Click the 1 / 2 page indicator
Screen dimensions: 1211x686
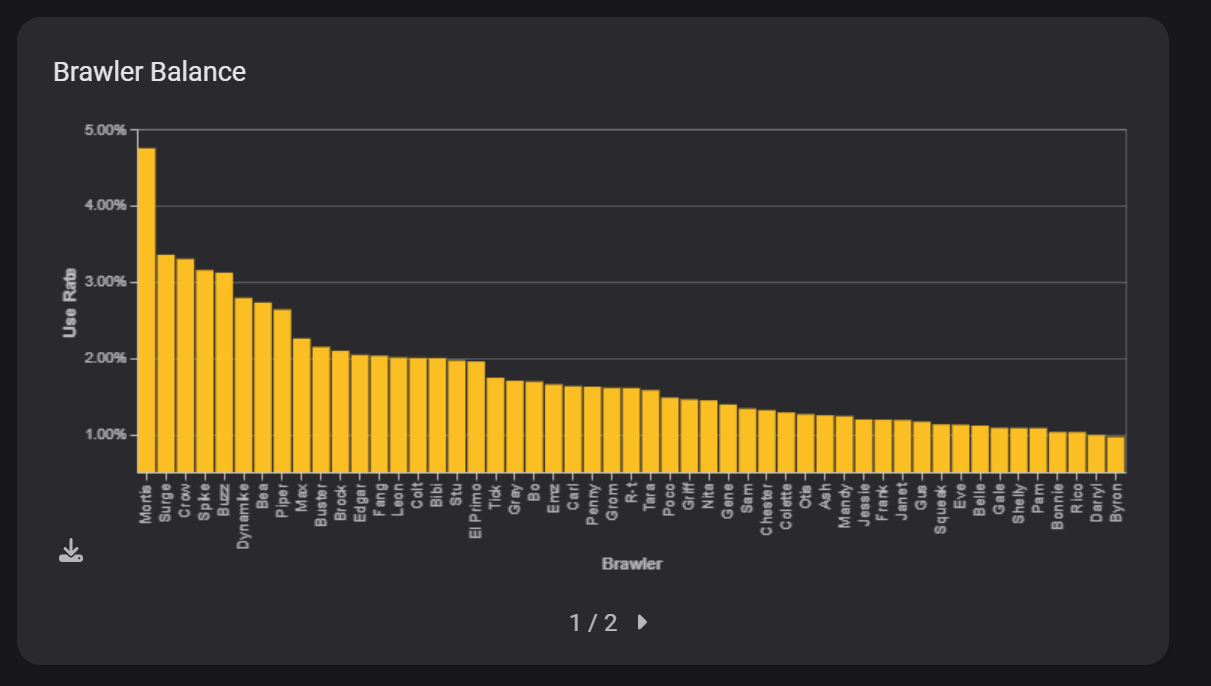(593, 623)
